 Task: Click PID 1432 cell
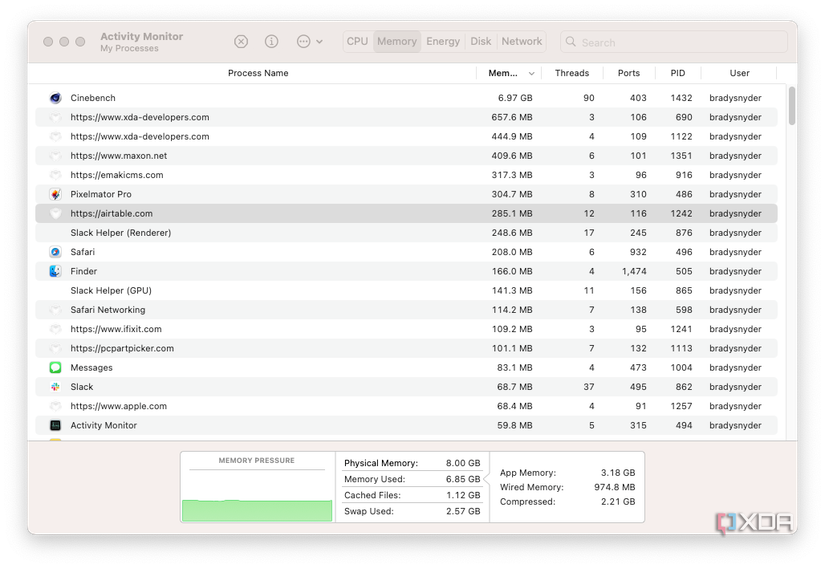point(681,98)
